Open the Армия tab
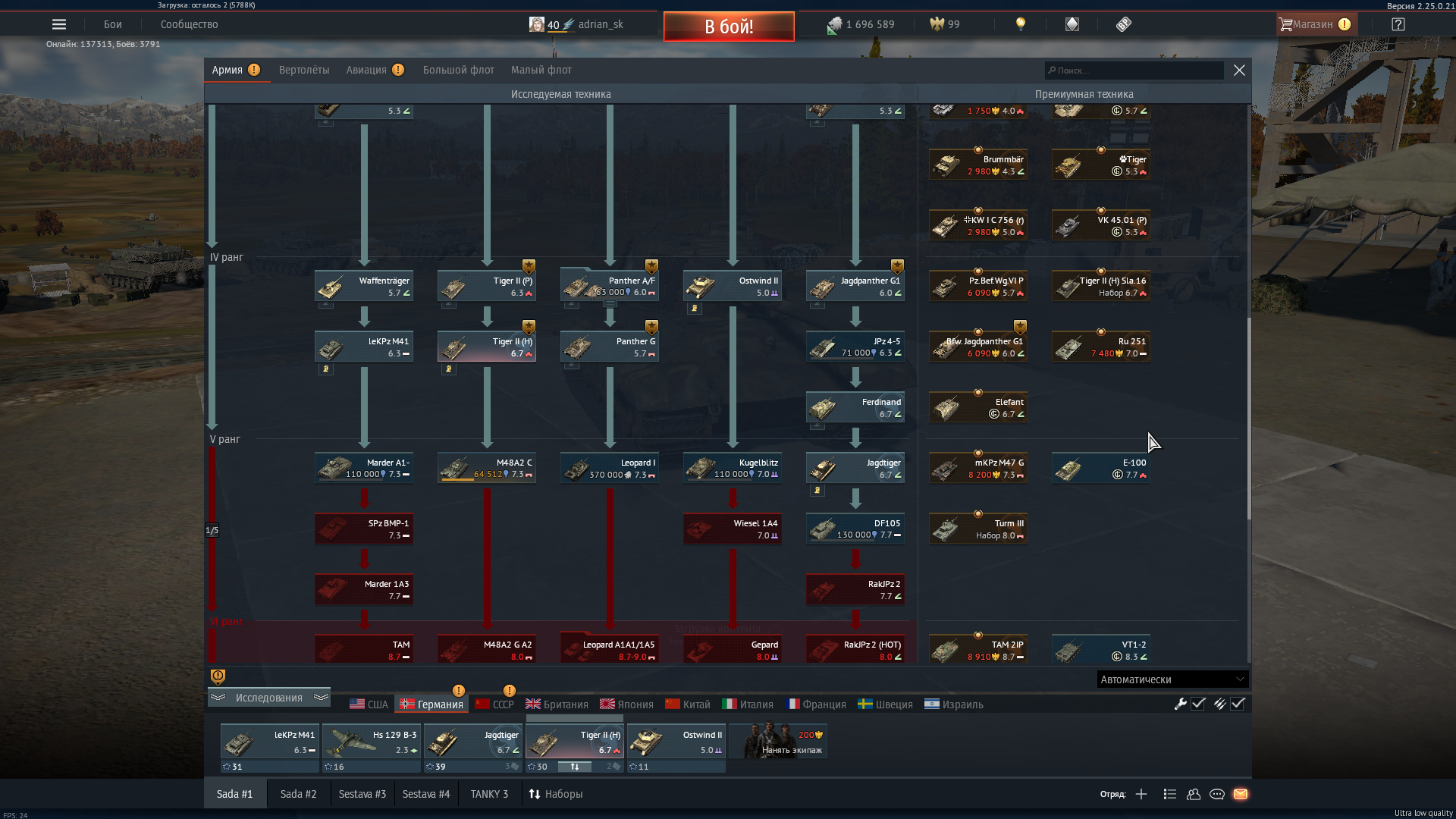Screen dimensions: 1456x819 236,70
